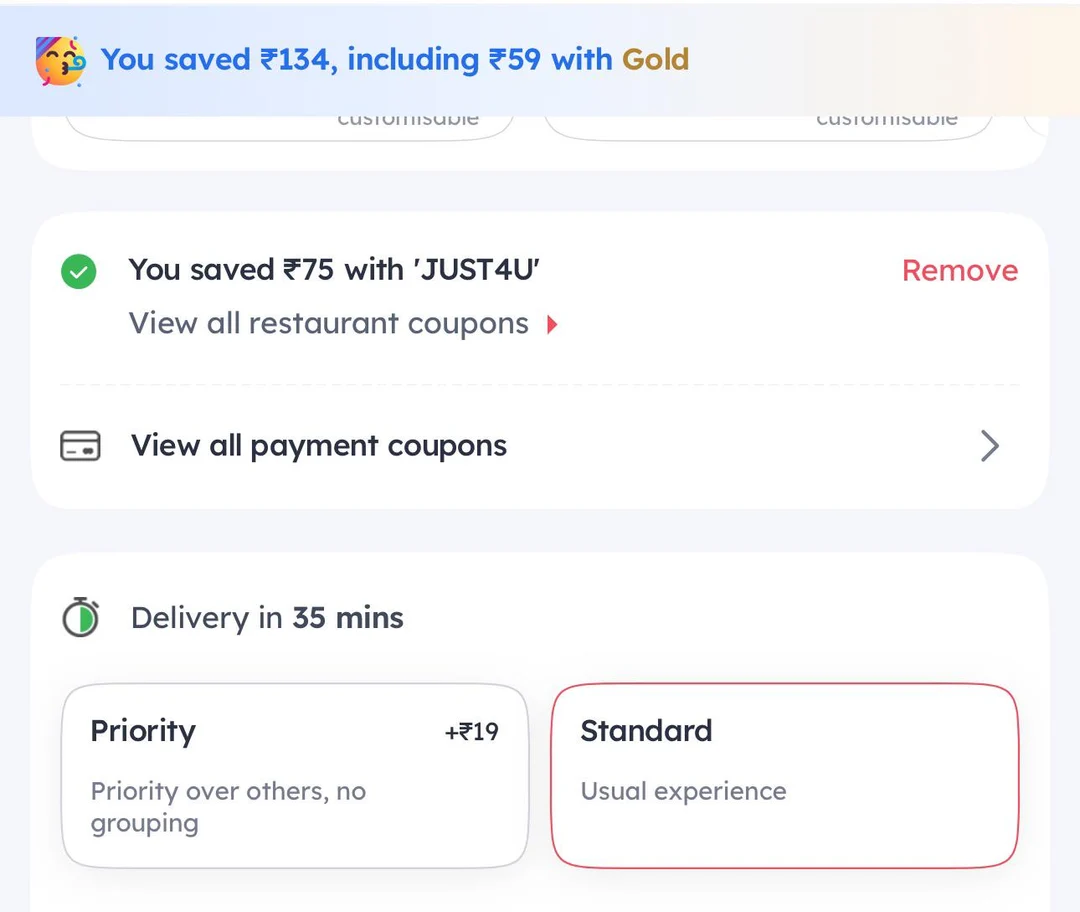Click the stopwatch delivery timer icon
This screenshot has height=912, width=1080.
pos(80,617)
